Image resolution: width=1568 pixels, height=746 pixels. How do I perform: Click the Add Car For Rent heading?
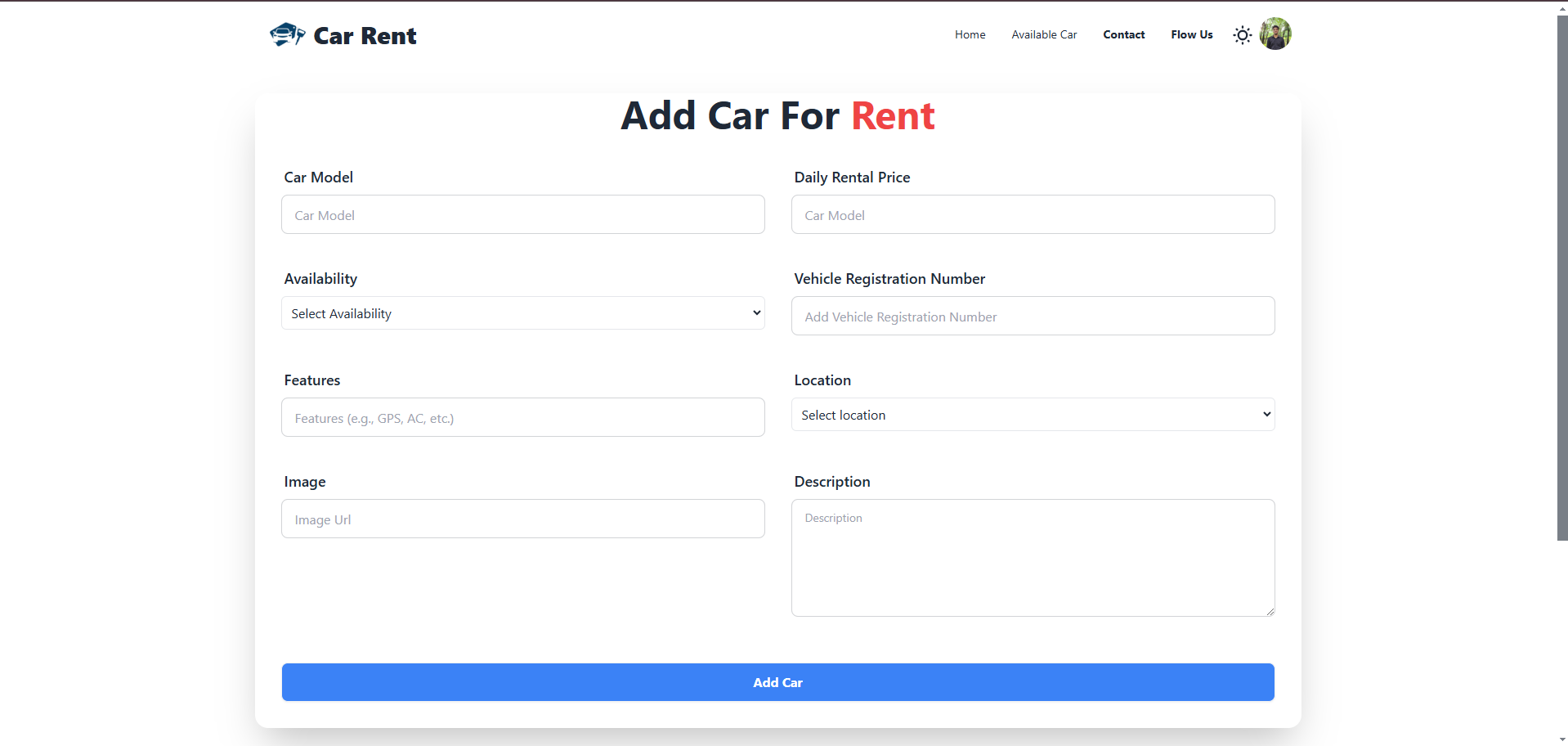[x=777, y=115]
